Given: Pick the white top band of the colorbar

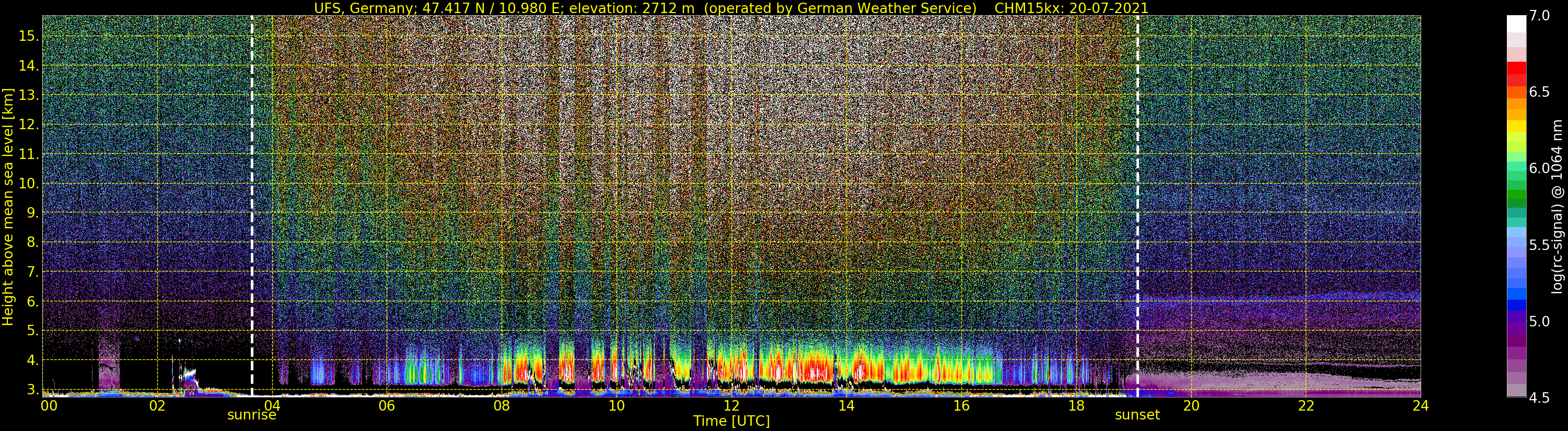Looking at the screenshot, I should [x=1516, y=23].
